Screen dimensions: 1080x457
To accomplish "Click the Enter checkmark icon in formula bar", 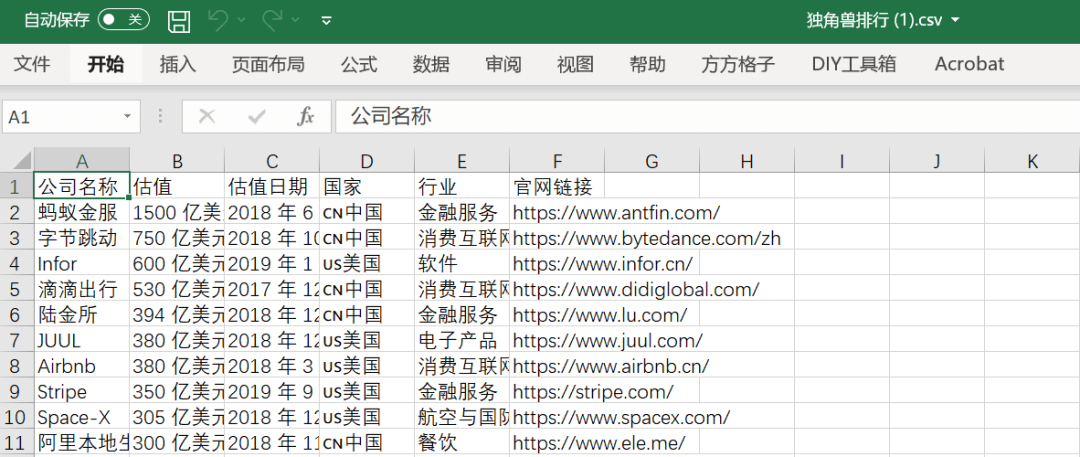I will 256,116.
